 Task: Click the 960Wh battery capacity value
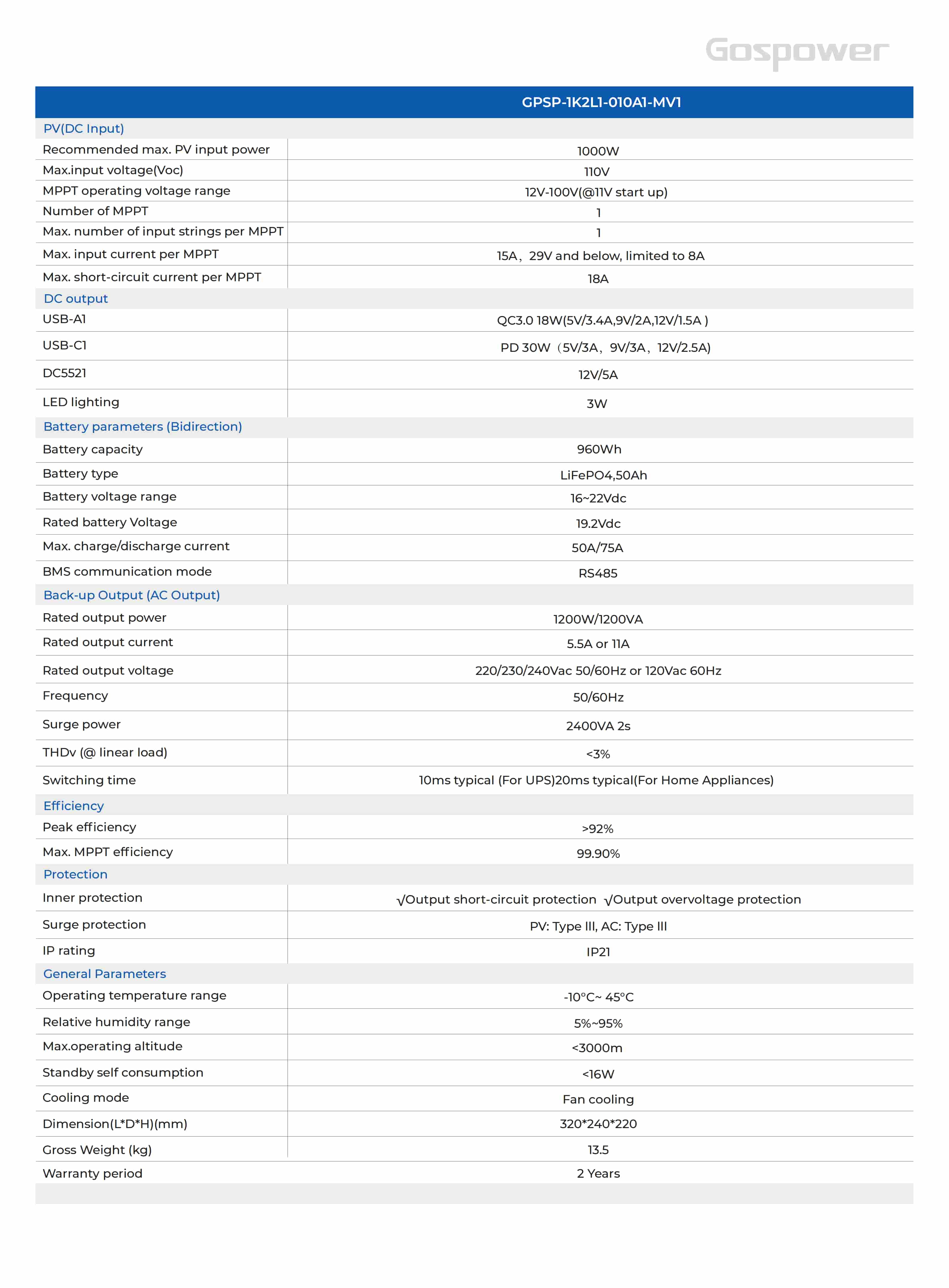tap(599, 449)
